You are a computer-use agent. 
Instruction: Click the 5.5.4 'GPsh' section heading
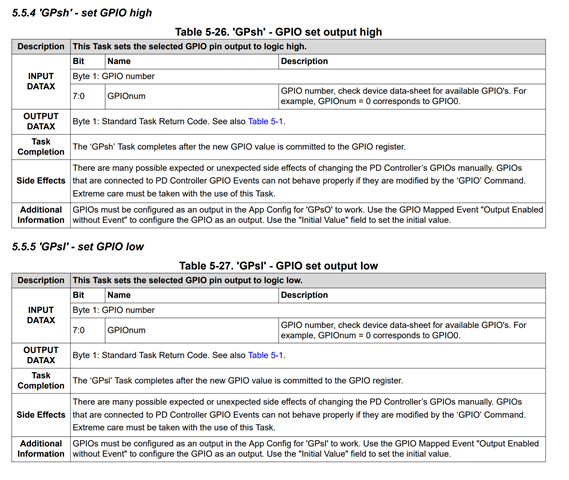pyautogui.click(x=82, y=13)
